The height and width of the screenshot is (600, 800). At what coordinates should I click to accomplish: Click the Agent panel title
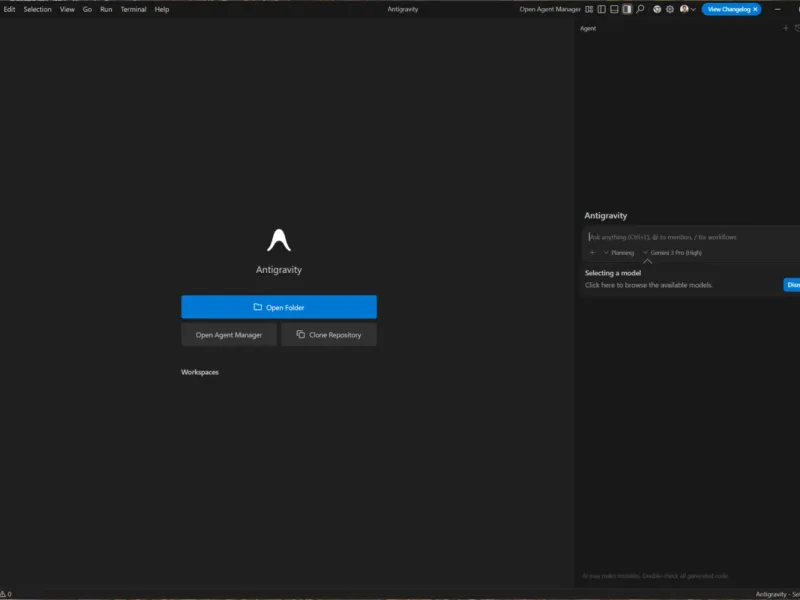coord(588,29)
